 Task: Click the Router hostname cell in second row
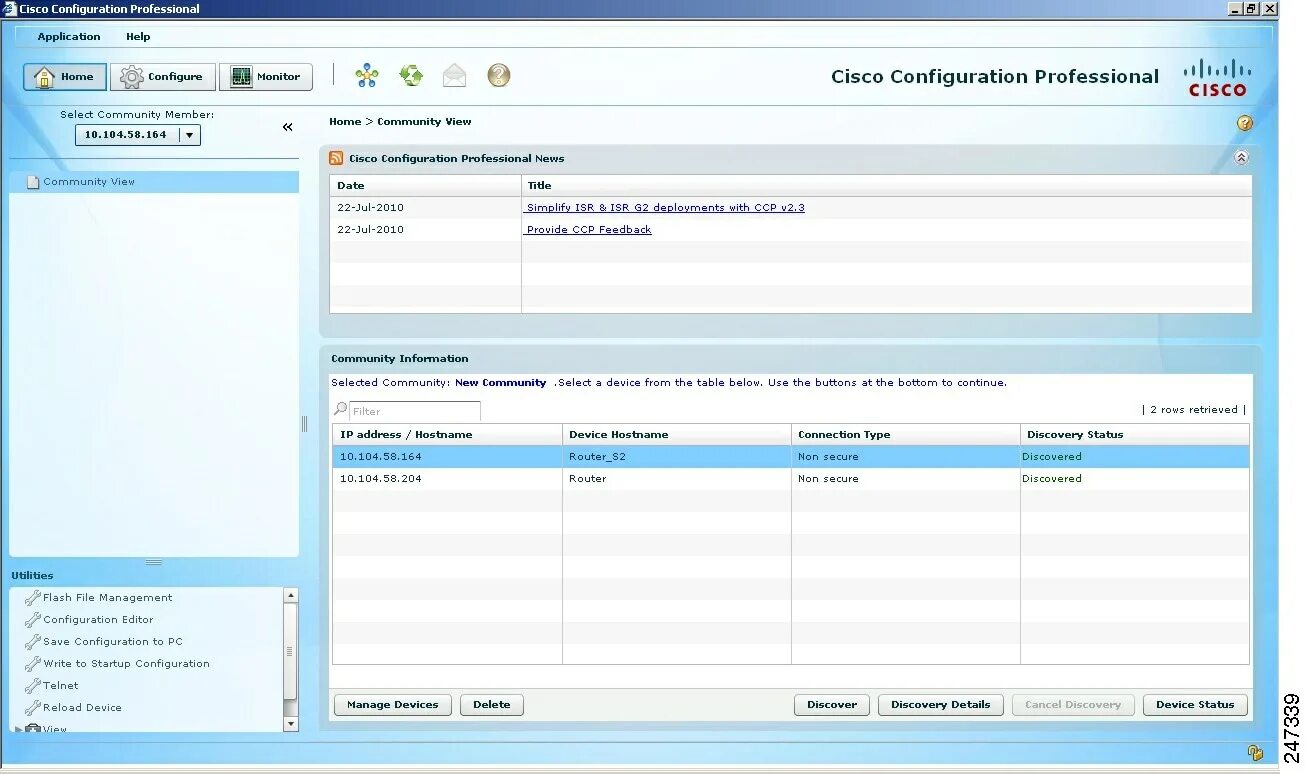click(x=677, y=479)
